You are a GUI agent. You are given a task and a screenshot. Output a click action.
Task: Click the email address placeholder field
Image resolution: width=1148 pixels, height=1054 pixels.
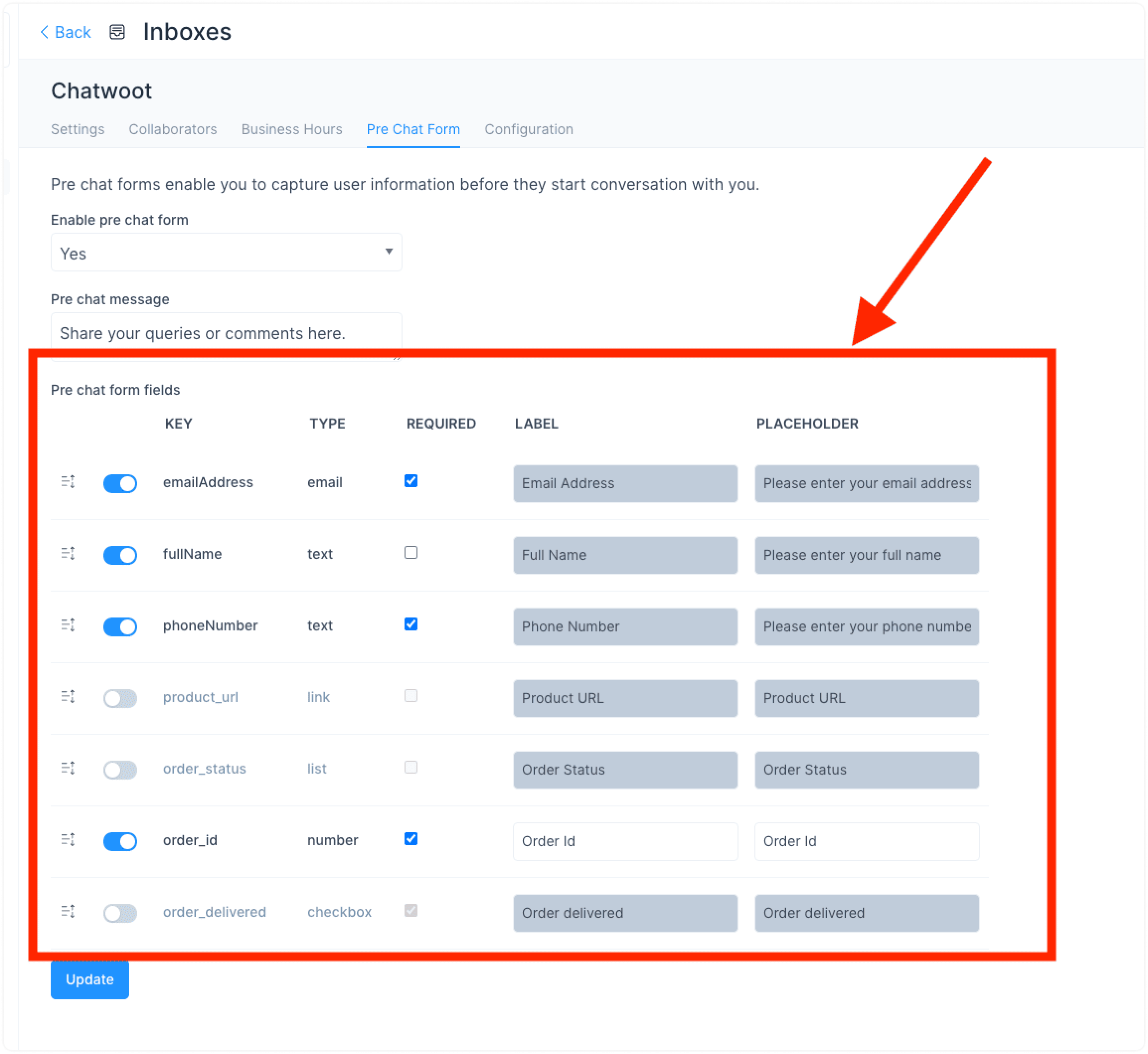867,484
